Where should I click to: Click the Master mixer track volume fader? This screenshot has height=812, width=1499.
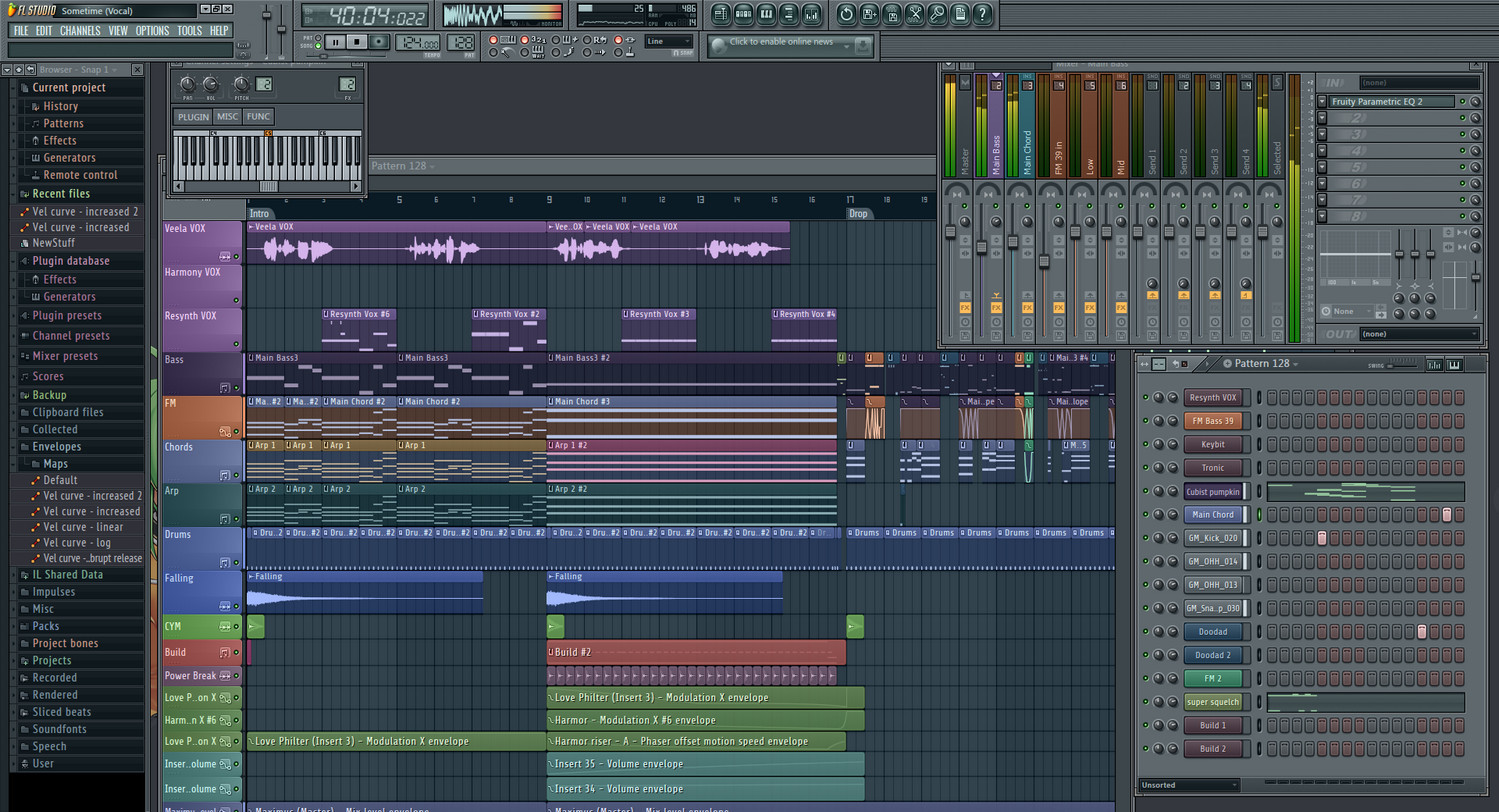[x=951, y=232]
